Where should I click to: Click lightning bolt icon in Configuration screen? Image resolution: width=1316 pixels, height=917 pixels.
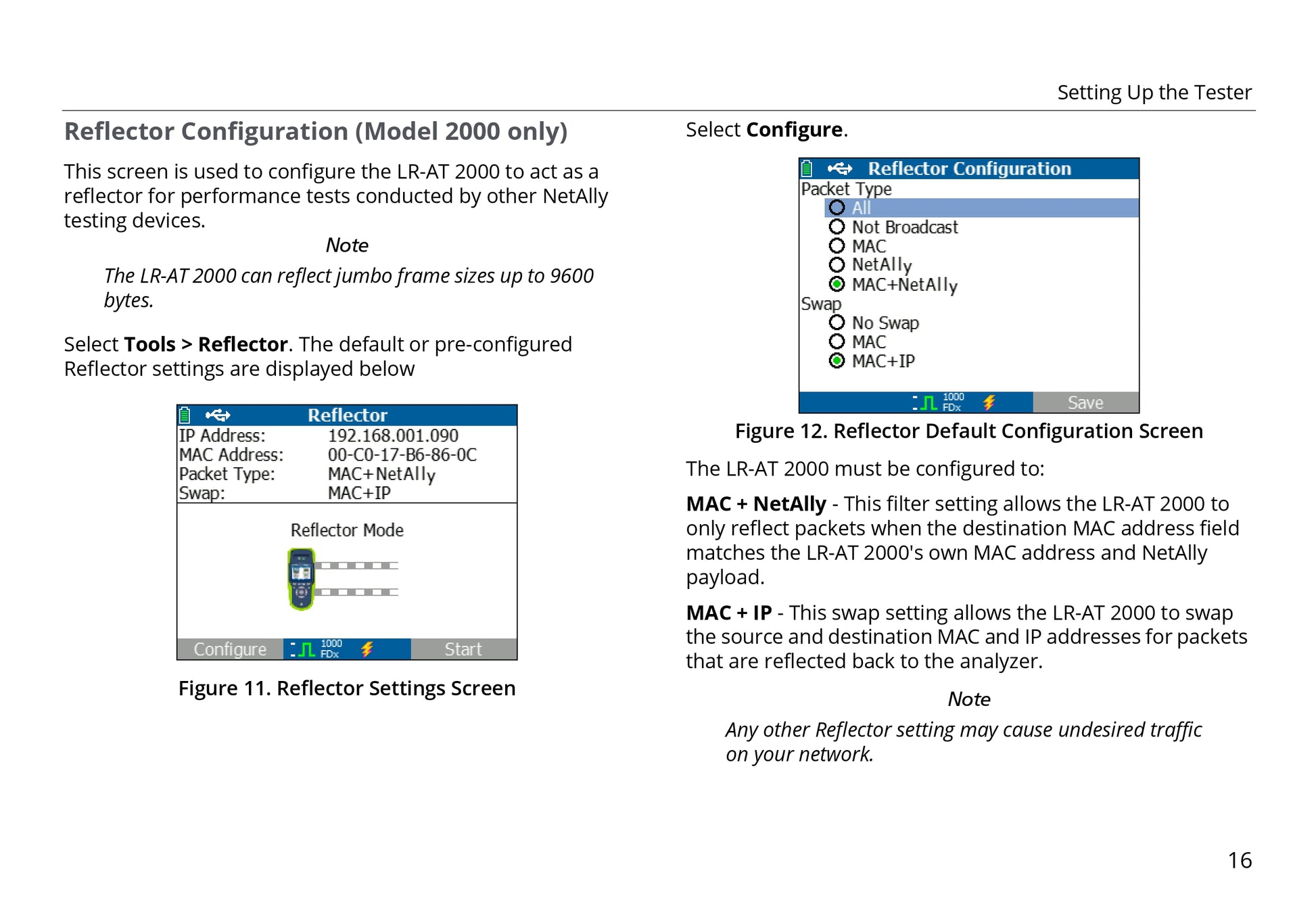(989, 403)
